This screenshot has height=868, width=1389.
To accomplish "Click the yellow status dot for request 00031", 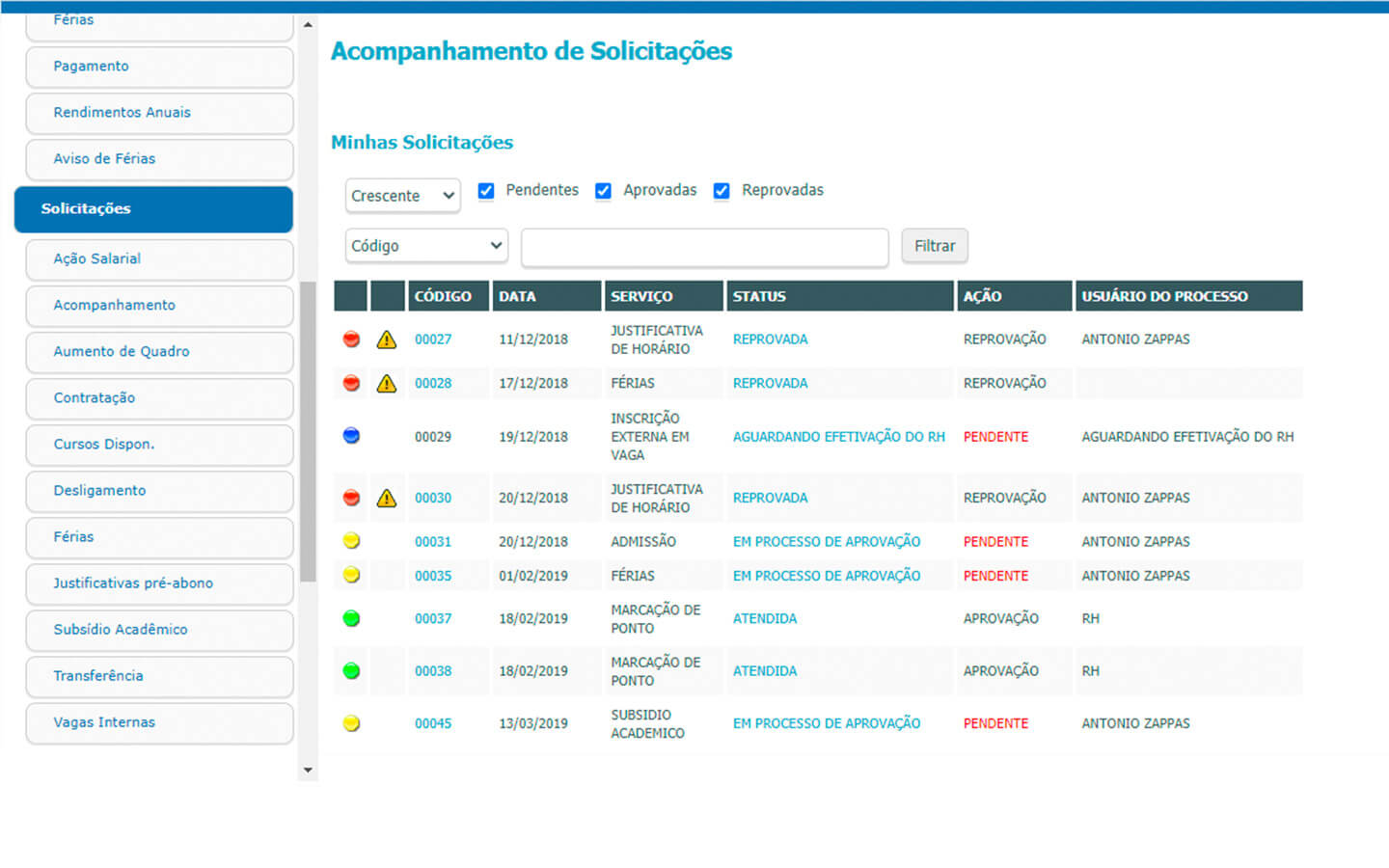I will pyautogui.click(x=351, y=541).
